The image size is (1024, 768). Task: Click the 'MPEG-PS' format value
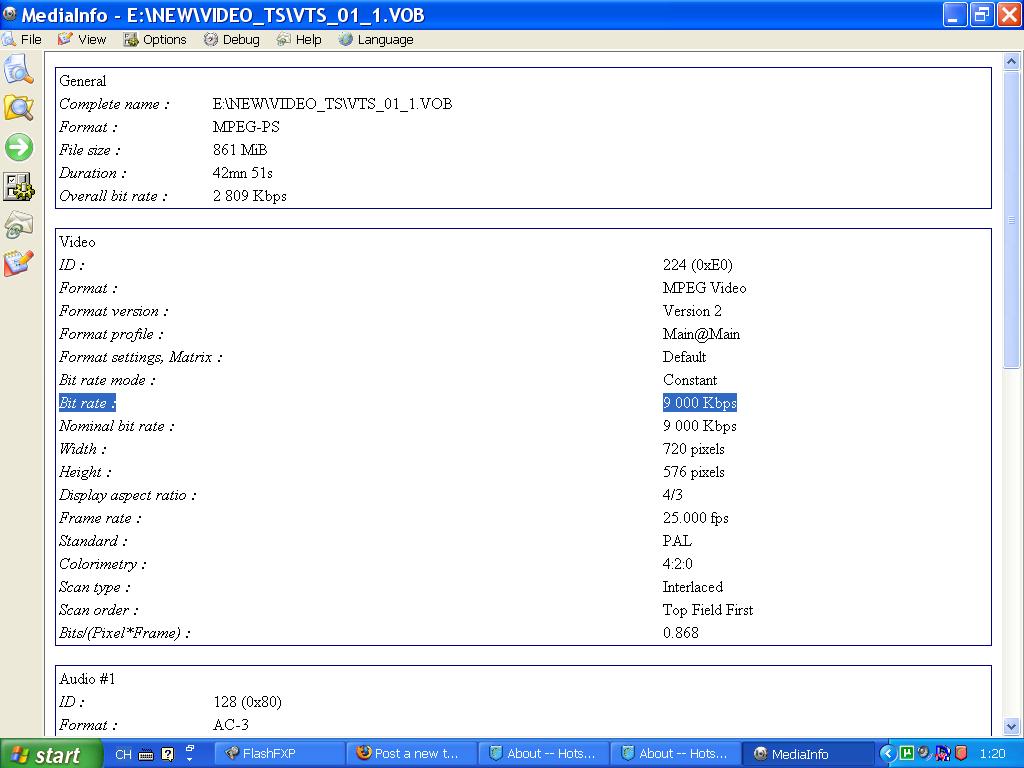pos(246,127)
